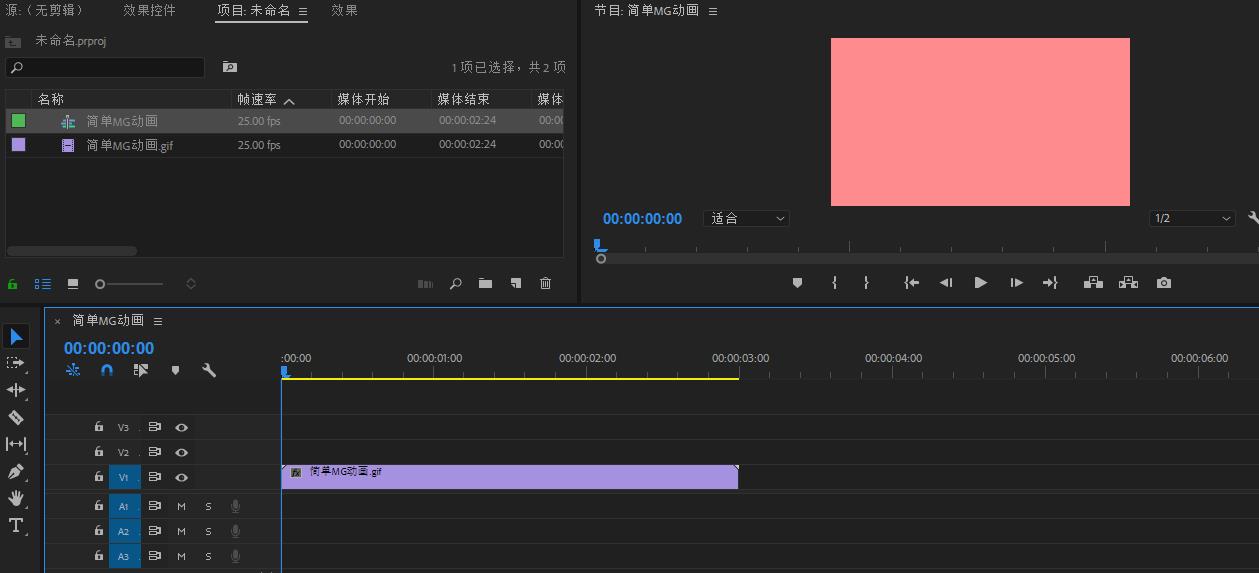
Task: Go to In point in Program monitor
Action: tap(911, 283)
